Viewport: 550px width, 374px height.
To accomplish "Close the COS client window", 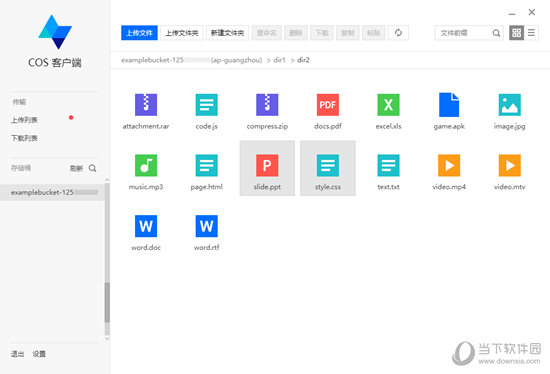I will point(532,12).
